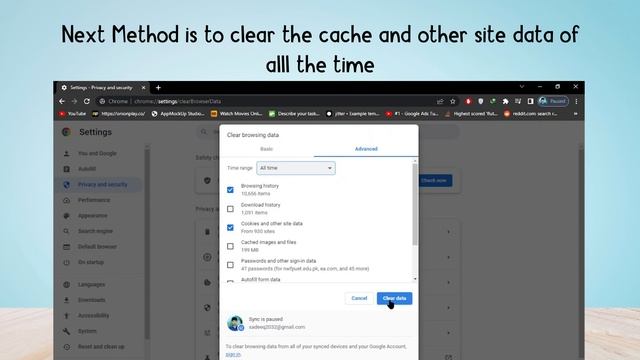Reload the page with refresh icon

[x=87, y=101]
